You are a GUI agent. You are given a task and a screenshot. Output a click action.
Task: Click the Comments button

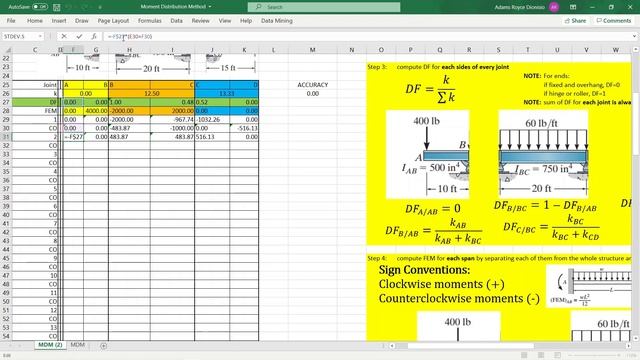(613, 20)
